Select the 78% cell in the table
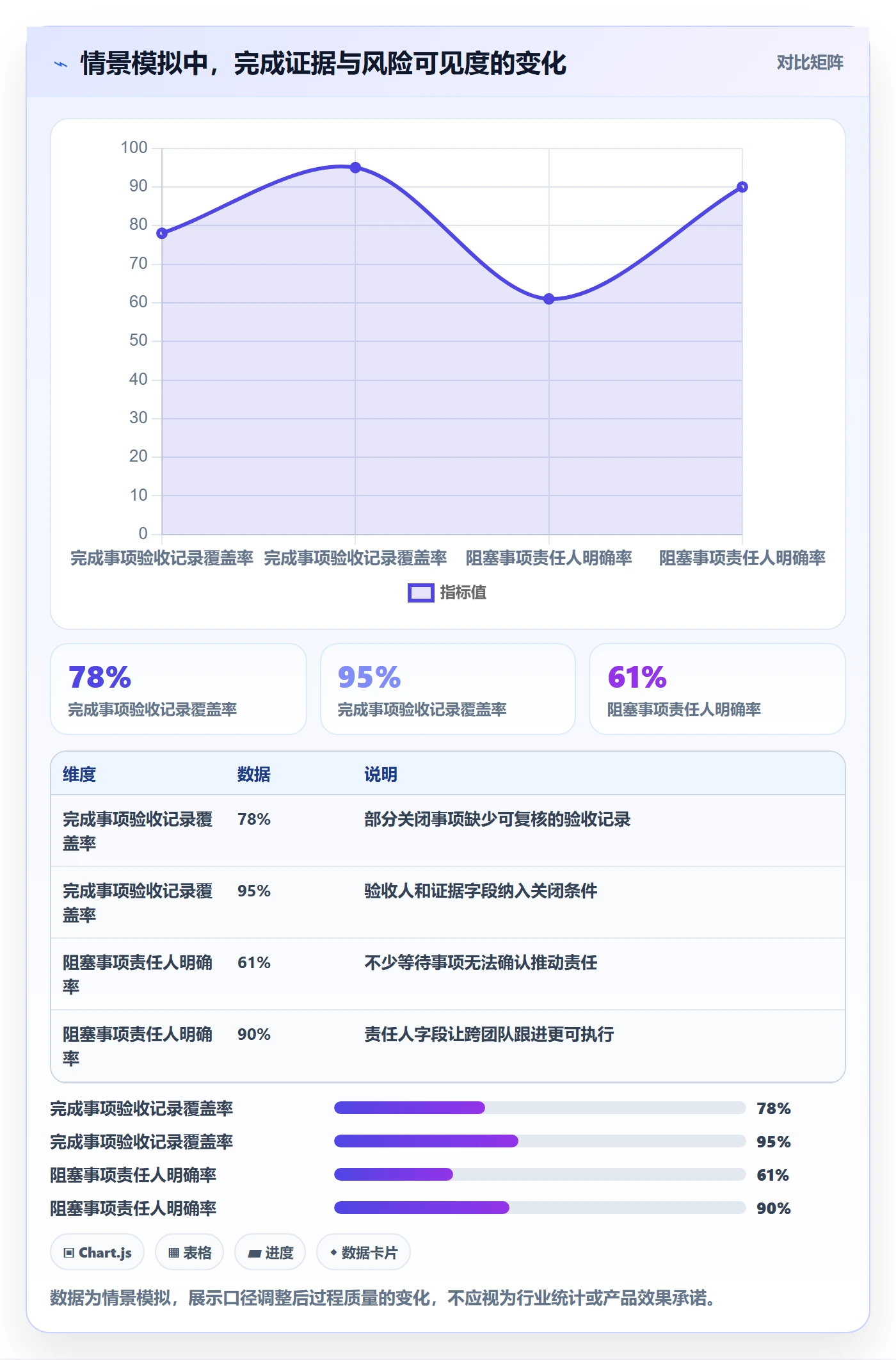 point(254,819)
